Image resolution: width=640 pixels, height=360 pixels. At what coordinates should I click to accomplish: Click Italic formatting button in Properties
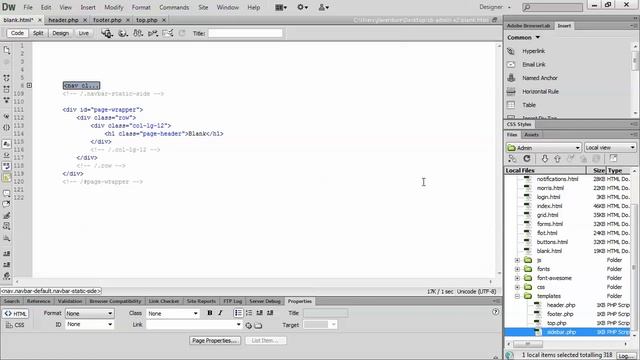pos(220,313)
